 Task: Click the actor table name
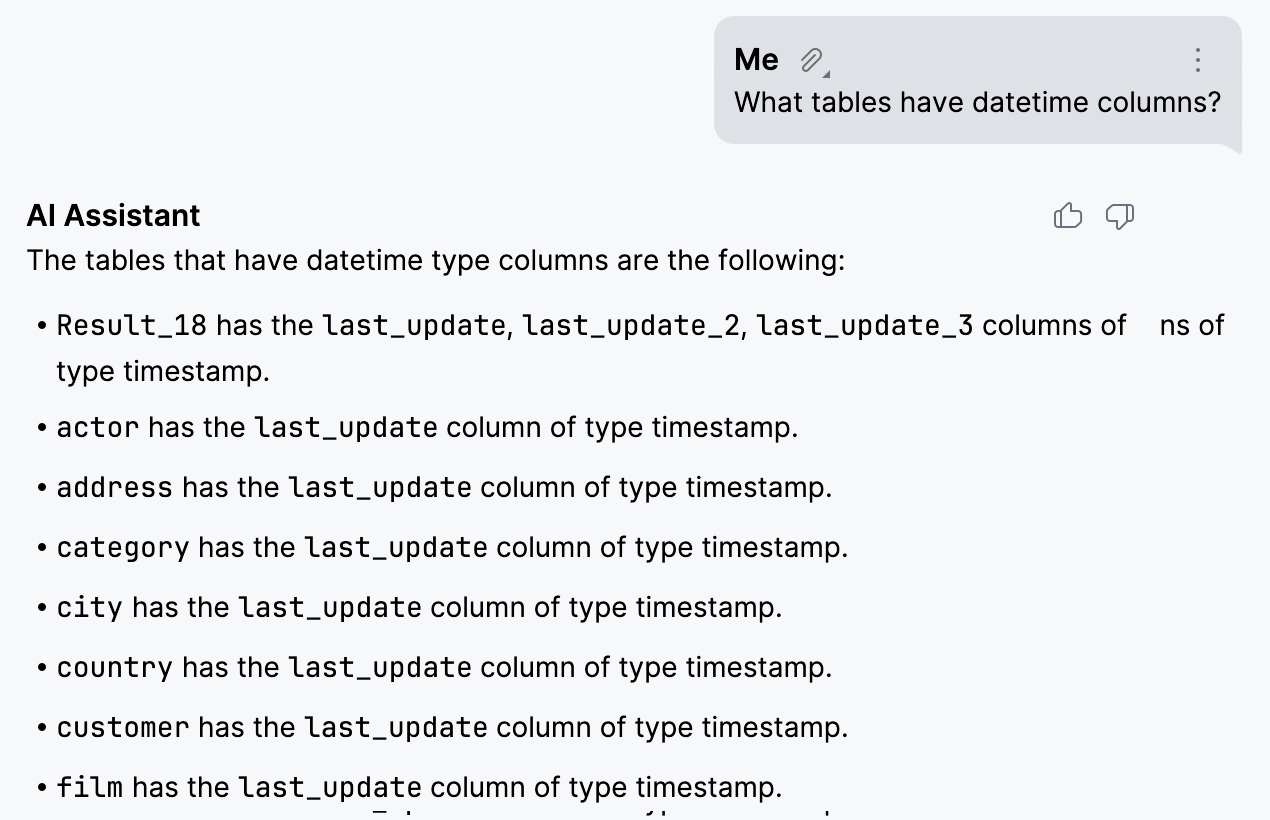click(98, 428)
